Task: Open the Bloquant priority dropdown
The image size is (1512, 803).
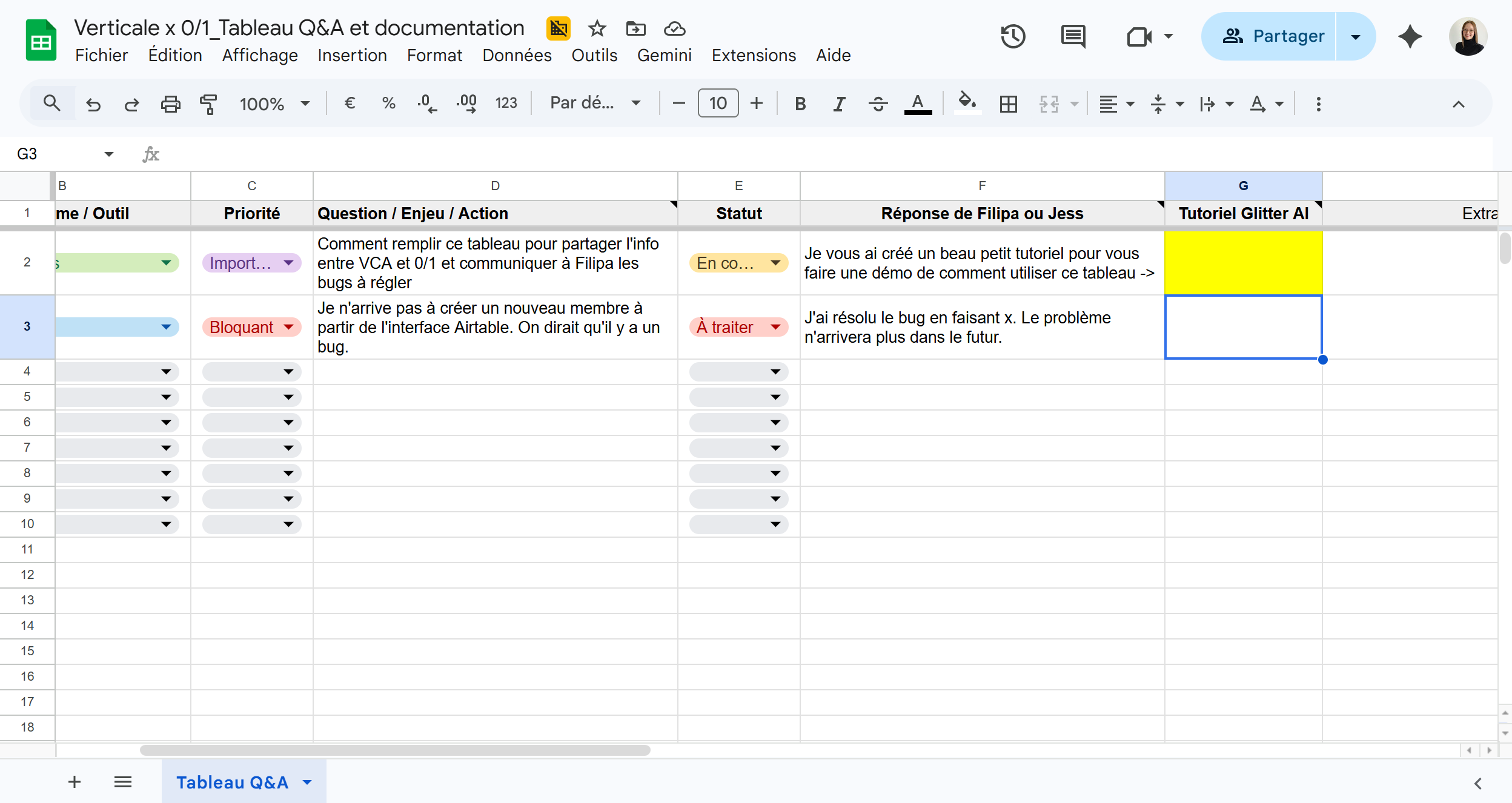Action: tap(288, 327)
